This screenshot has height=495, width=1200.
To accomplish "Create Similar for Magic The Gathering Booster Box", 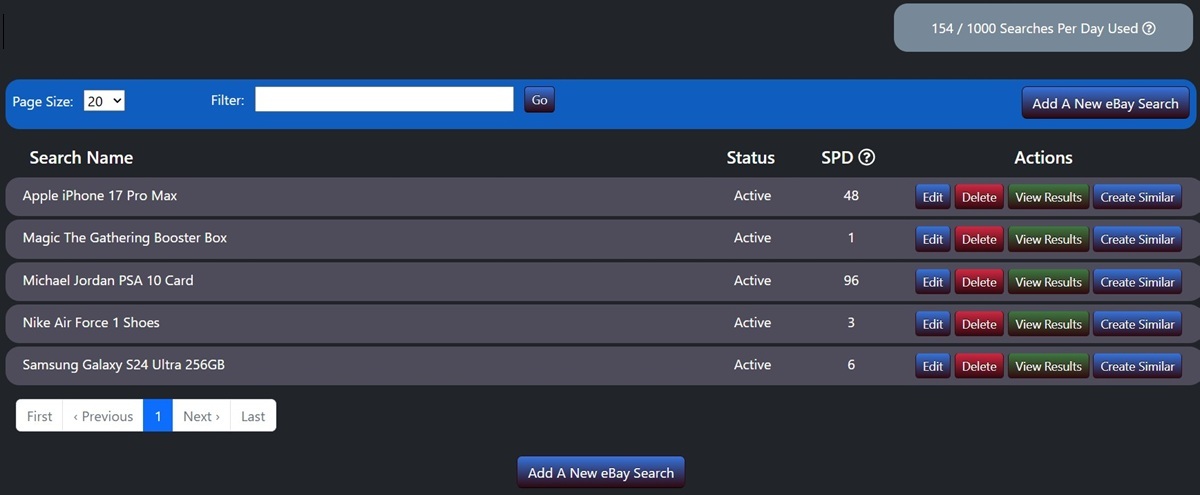I will pyautogui.click(x=1137, y=239).
